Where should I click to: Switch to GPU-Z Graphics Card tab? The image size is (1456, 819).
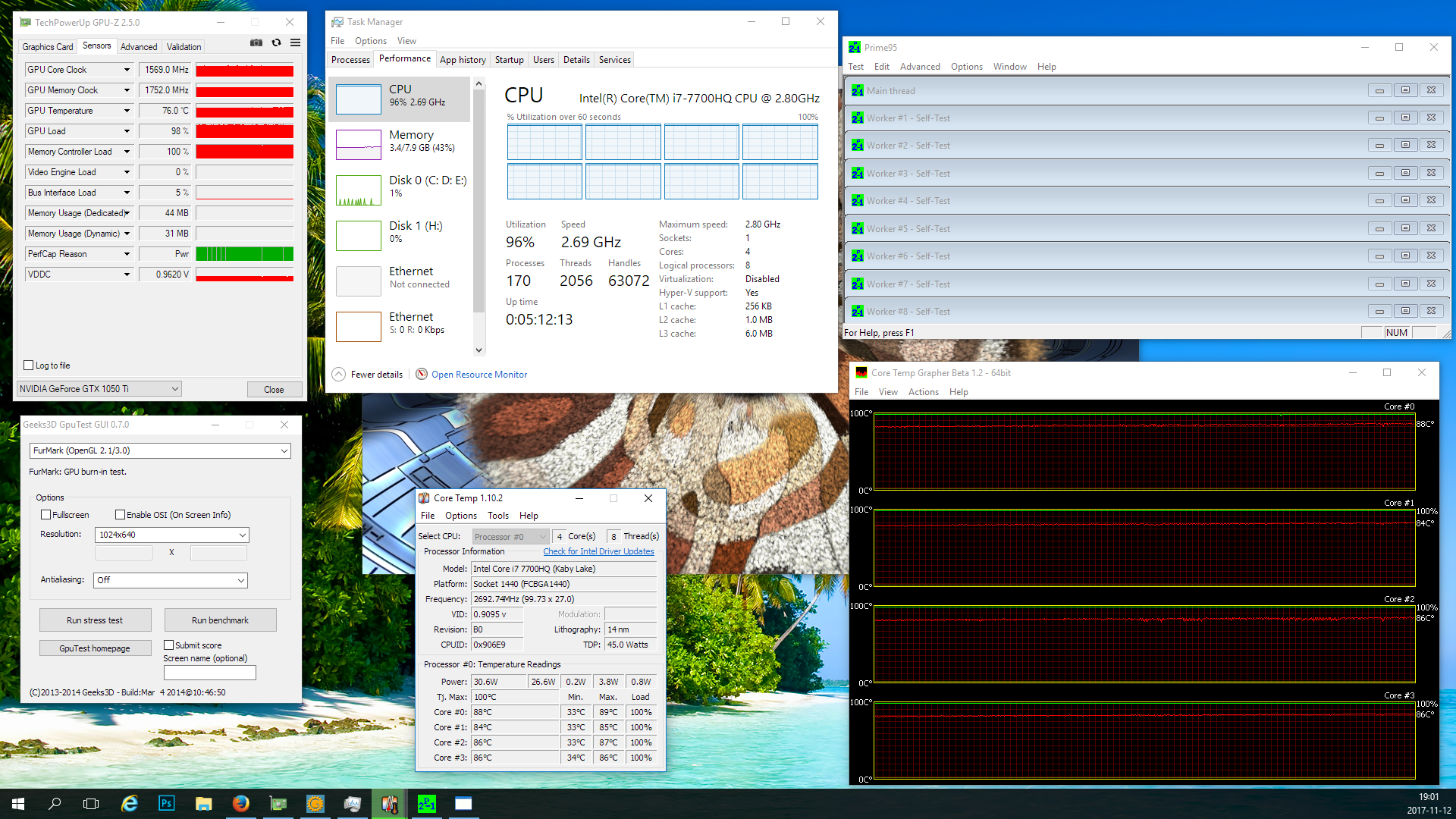(x=48, y=47)
